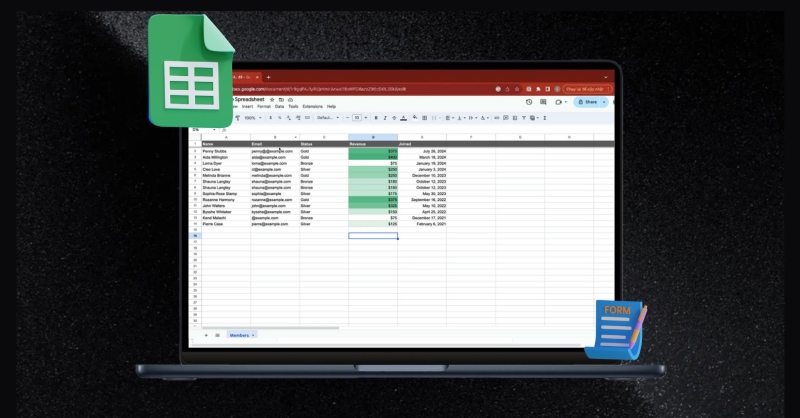Viewport: 800px width, 418px height.
Task: Click the horizontal scrollbar above sheet tabs
Action: pyautogui.click(x=270, y=328)
